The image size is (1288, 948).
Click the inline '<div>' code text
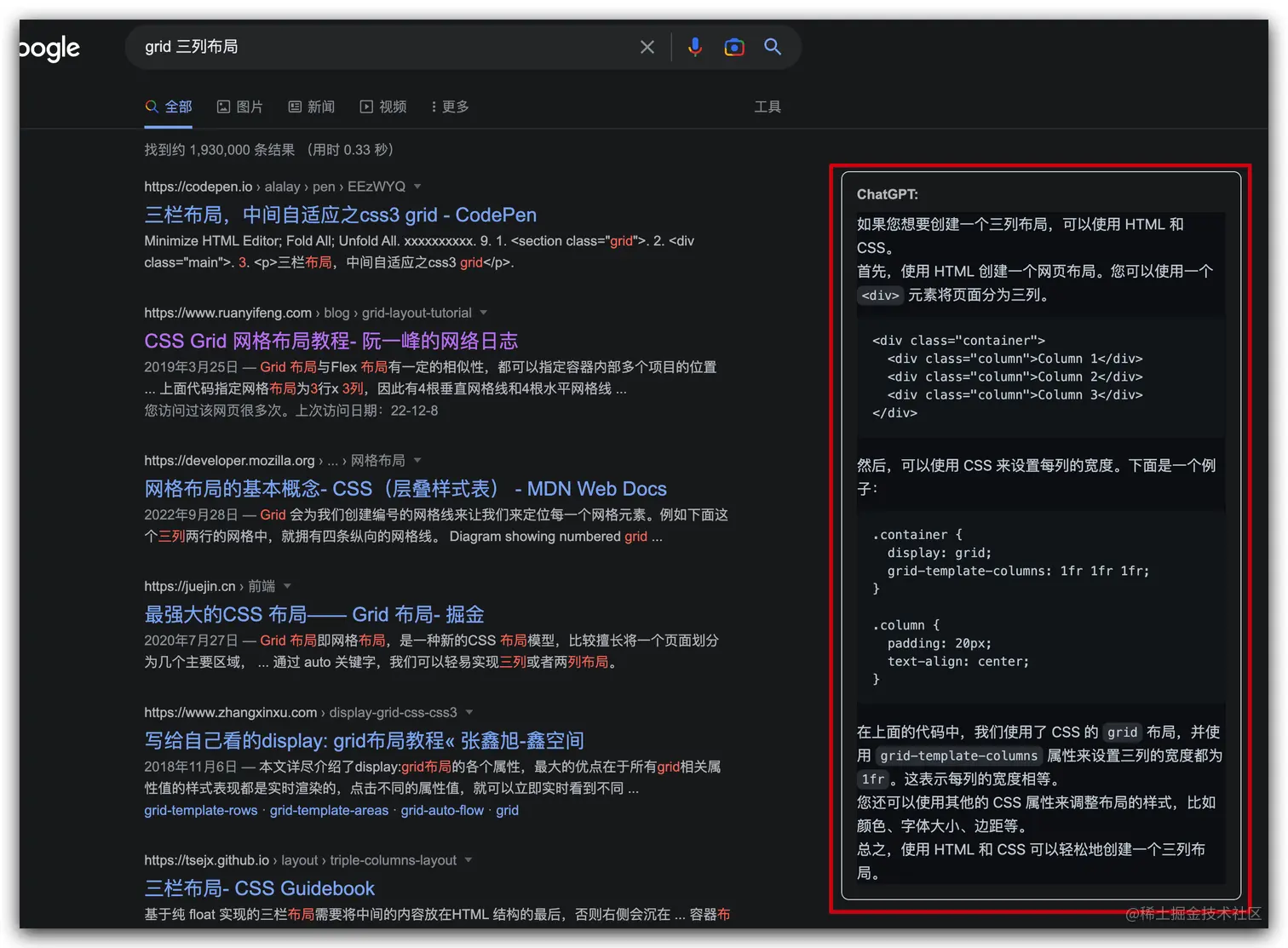tap(880, 296)
